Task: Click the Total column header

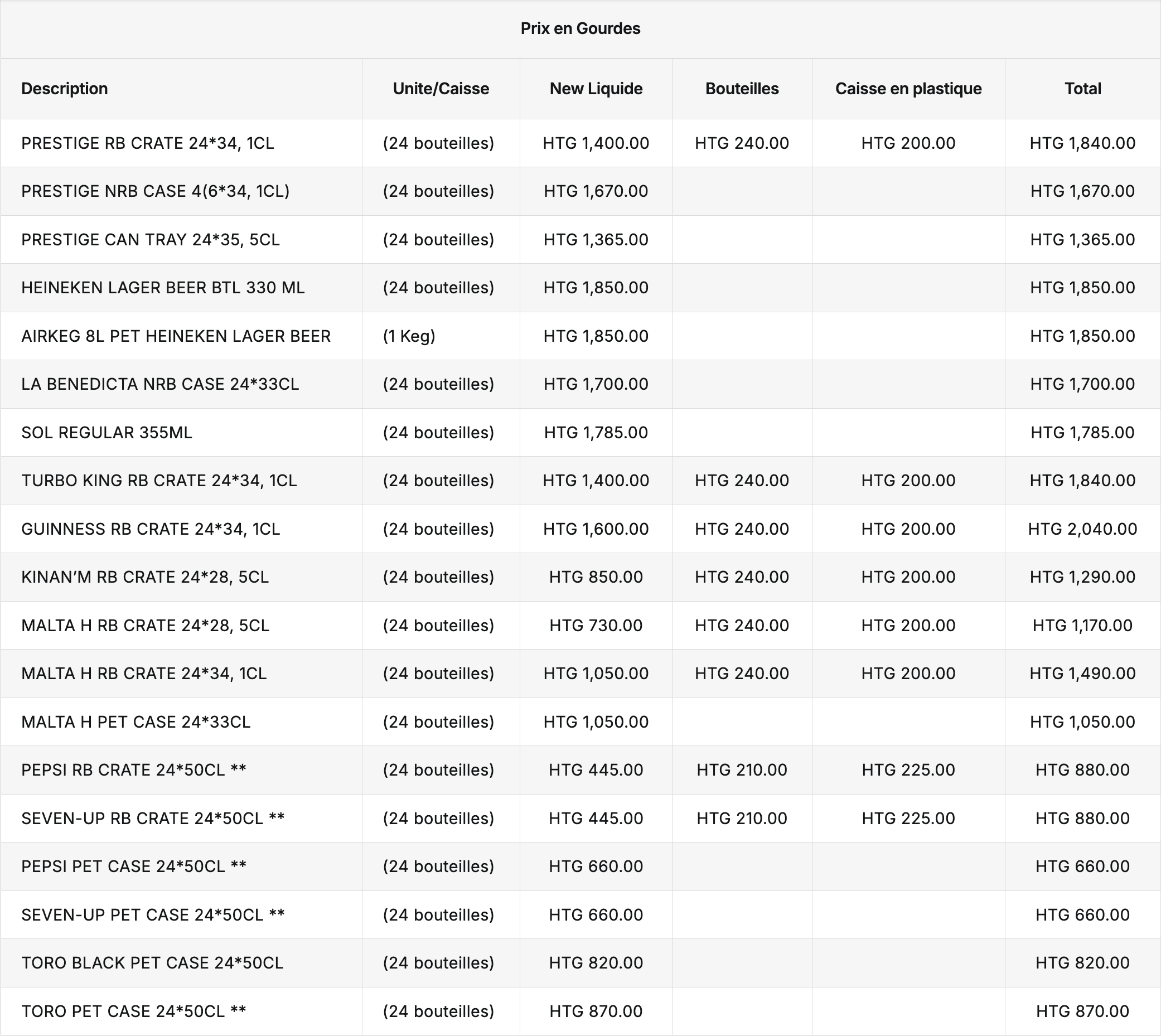Action: [x=1082, y=89]
